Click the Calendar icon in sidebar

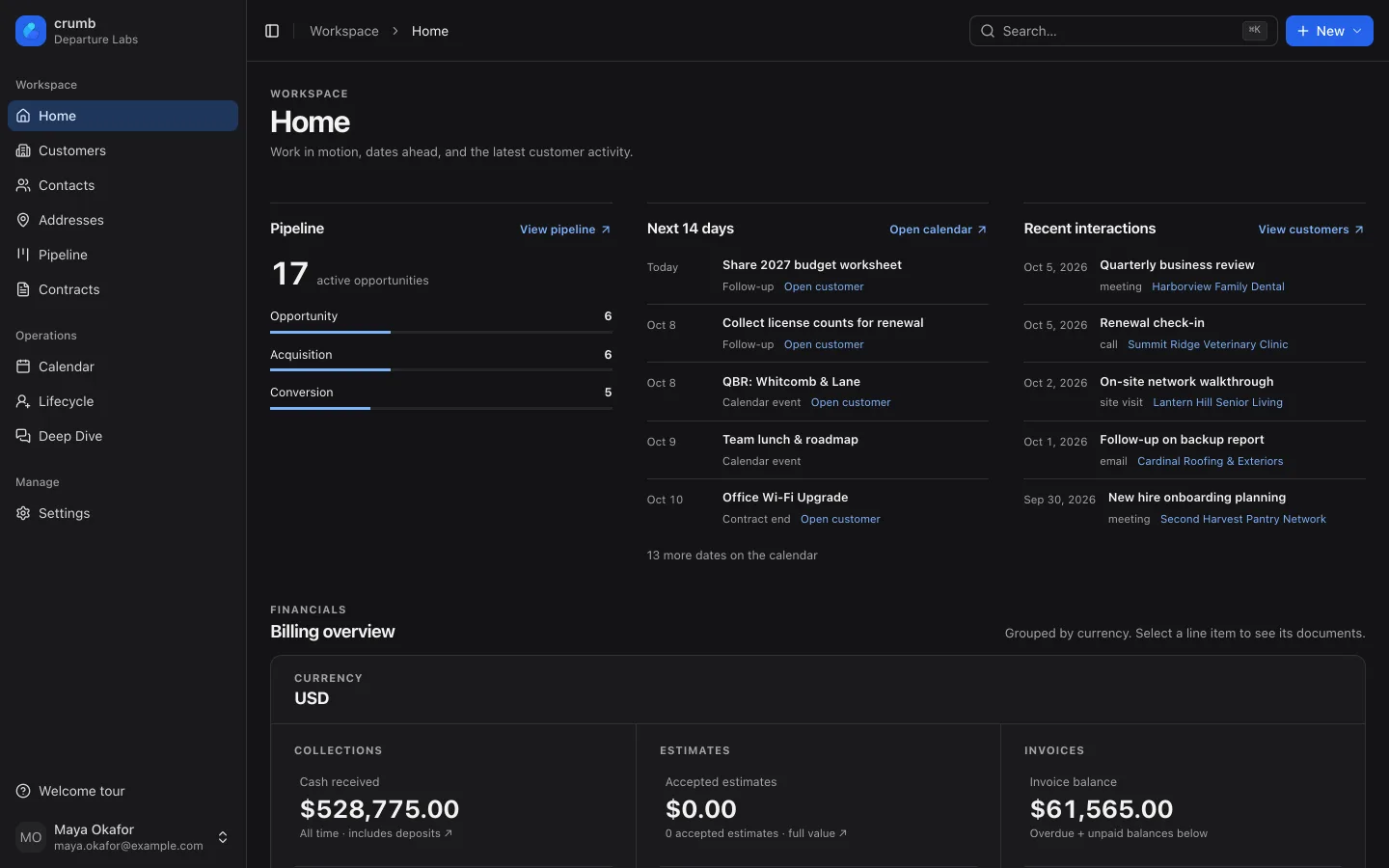pos(23,366)
